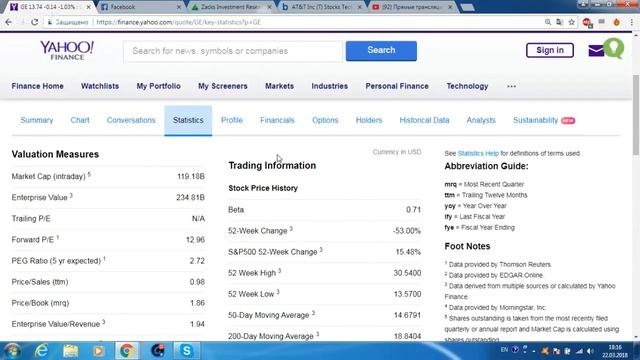Open Watchlists in navigation
Viewport: 640px width, 360px height.
pyautogui.click(x=100, y=86)
